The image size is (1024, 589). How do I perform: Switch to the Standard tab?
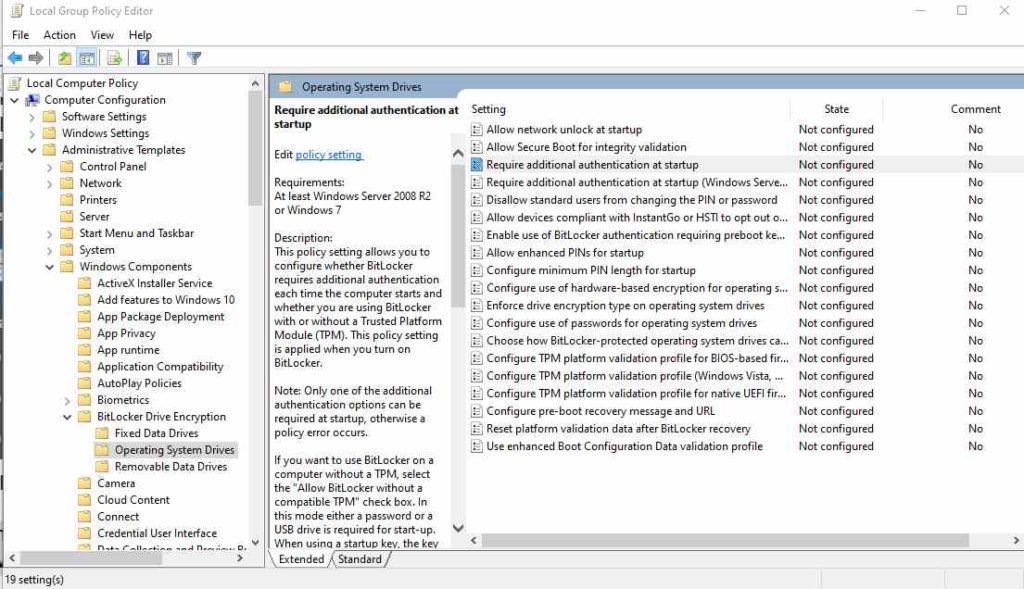coord(360,559)
